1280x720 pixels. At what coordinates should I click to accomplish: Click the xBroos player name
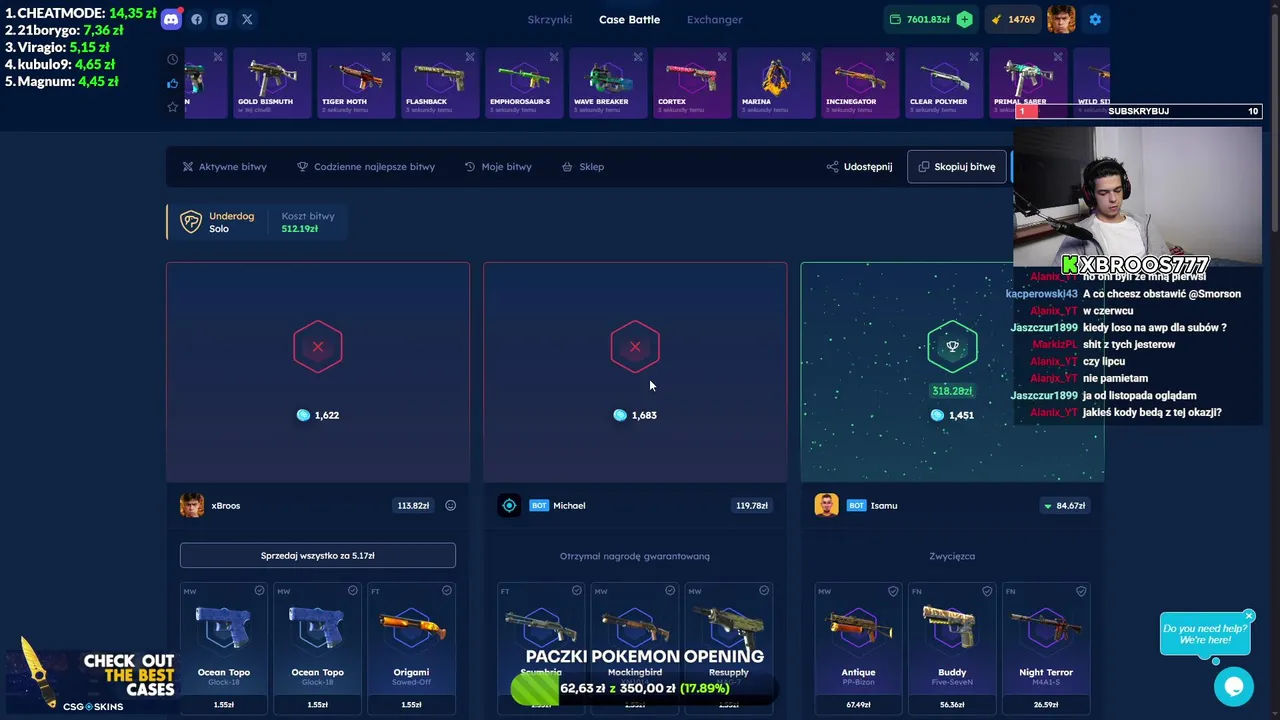(x=226, y=506)
